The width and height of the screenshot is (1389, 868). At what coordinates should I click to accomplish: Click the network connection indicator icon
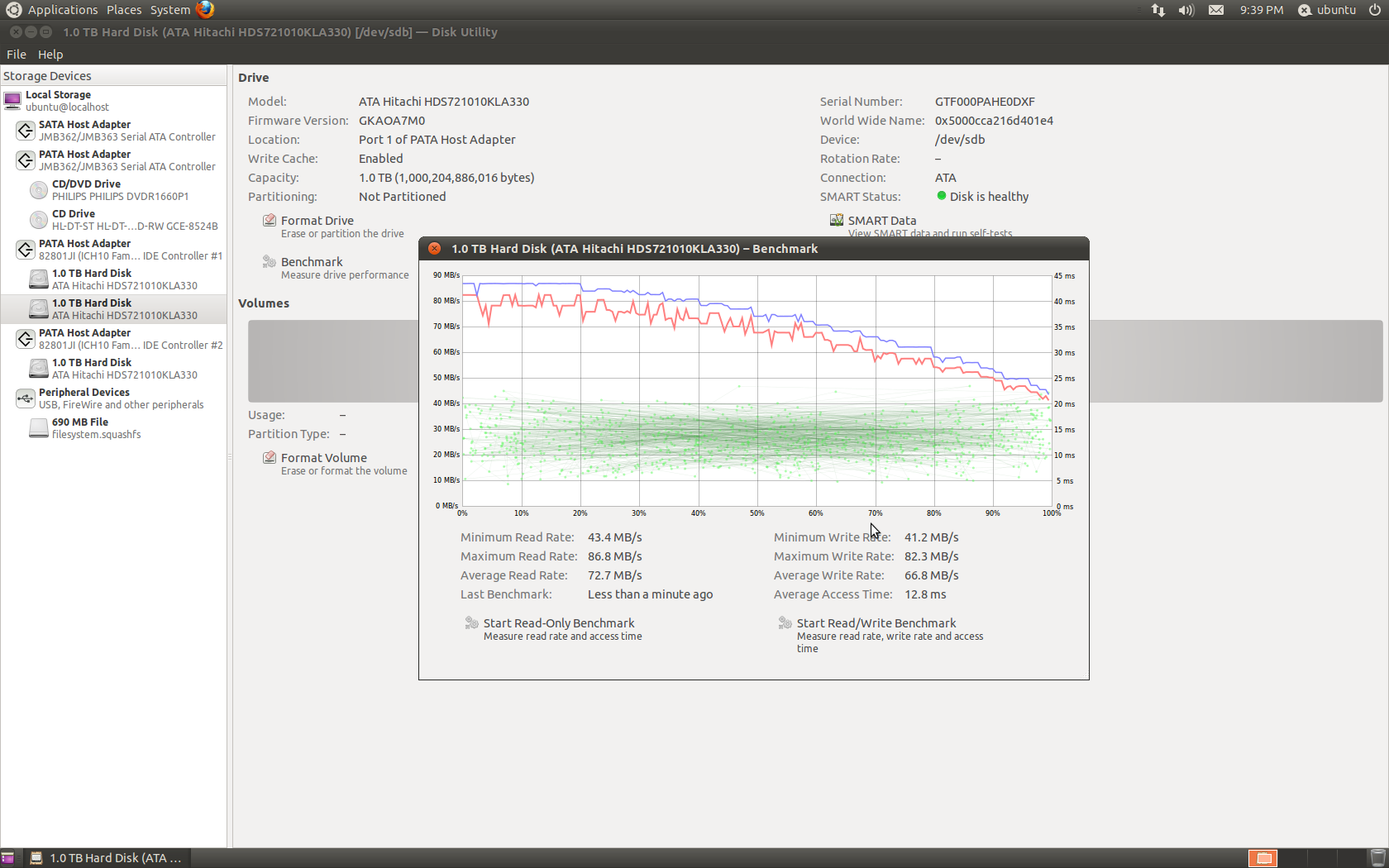pos(1158,10)
